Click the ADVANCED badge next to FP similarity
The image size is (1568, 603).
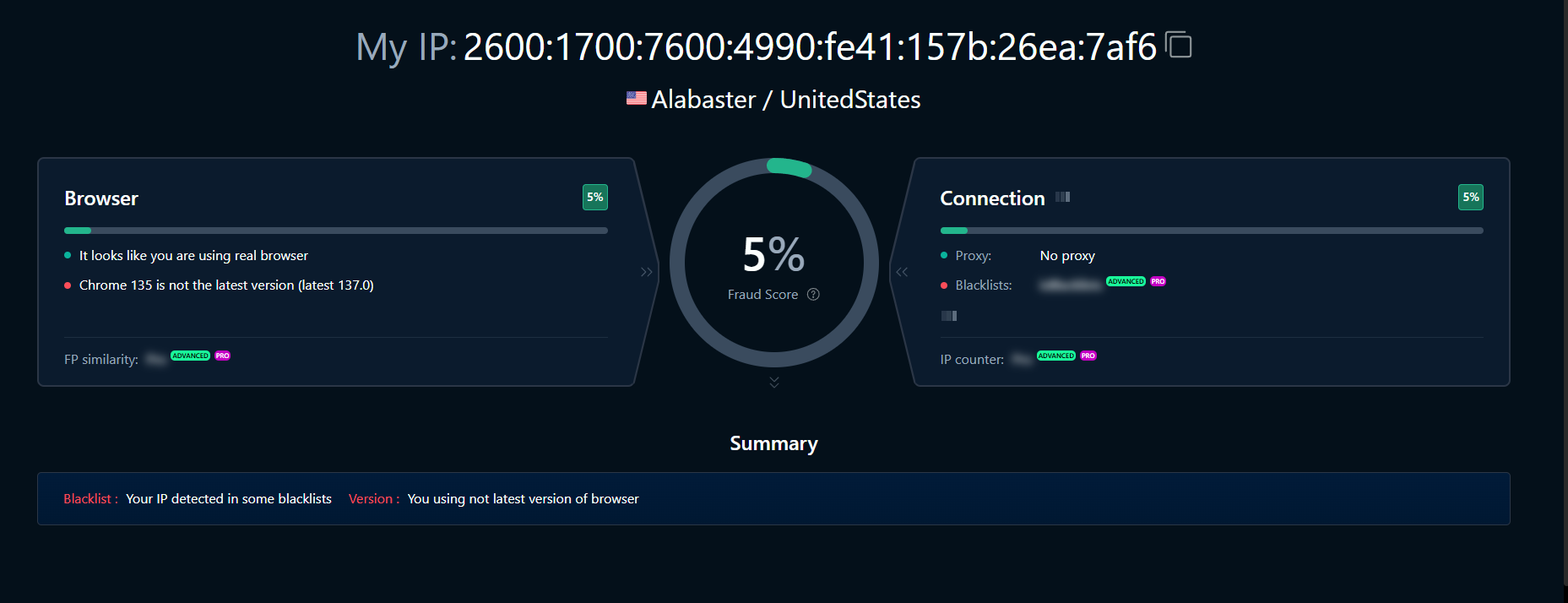(190, 356)
